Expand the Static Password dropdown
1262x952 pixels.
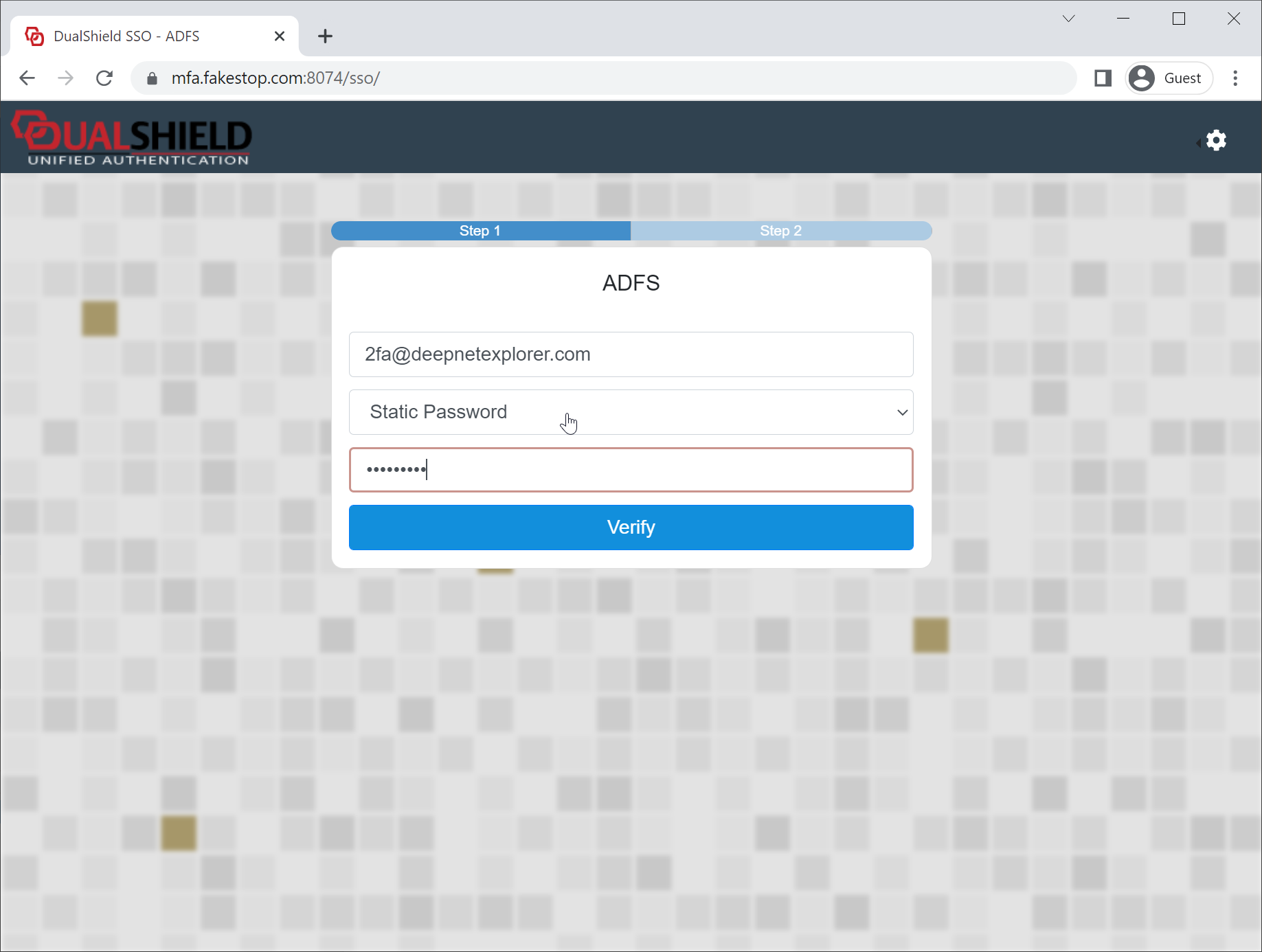(x=631, y=412)
